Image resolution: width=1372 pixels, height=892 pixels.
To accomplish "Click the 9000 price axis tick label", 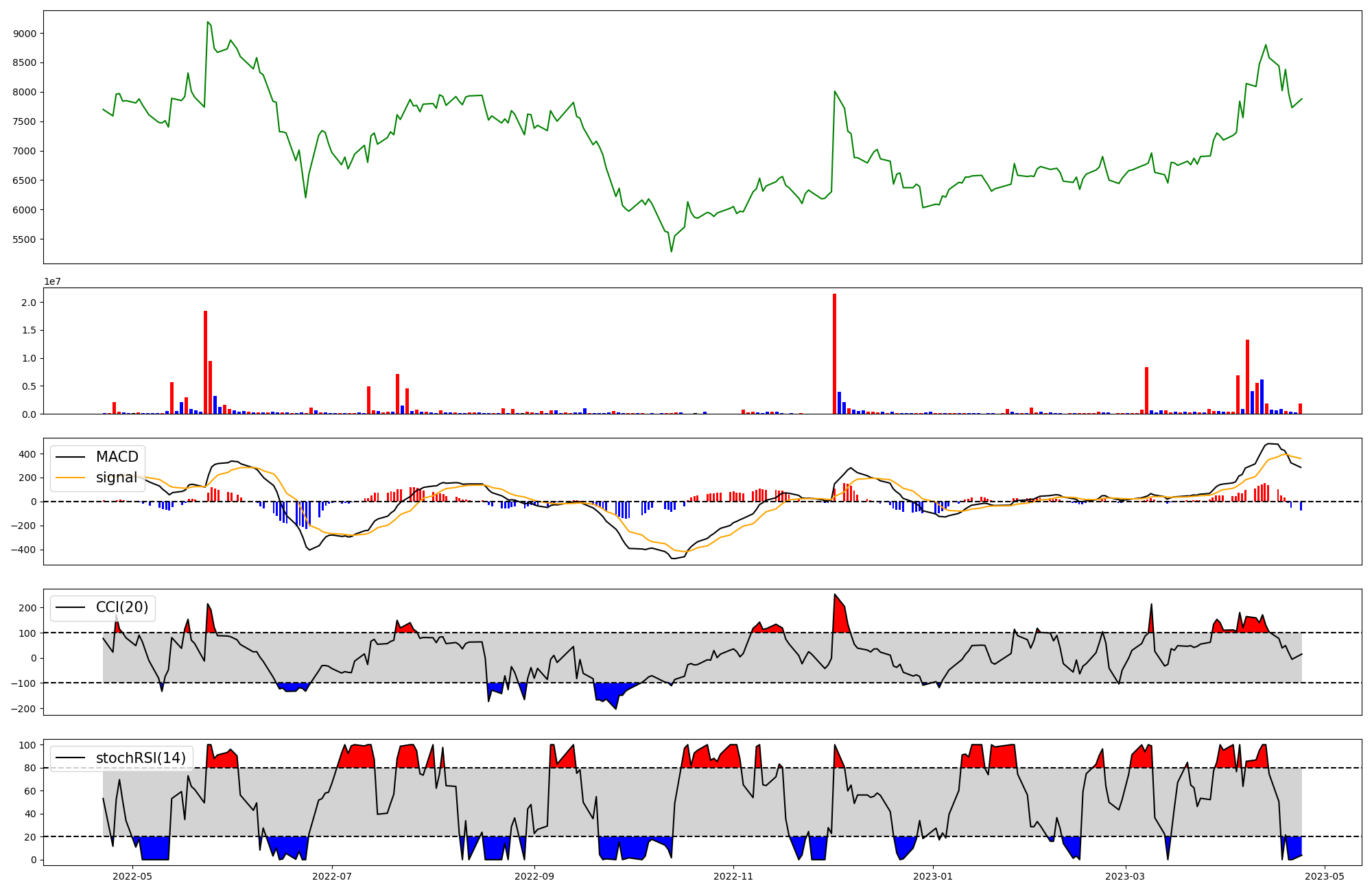I will [25, 34].
